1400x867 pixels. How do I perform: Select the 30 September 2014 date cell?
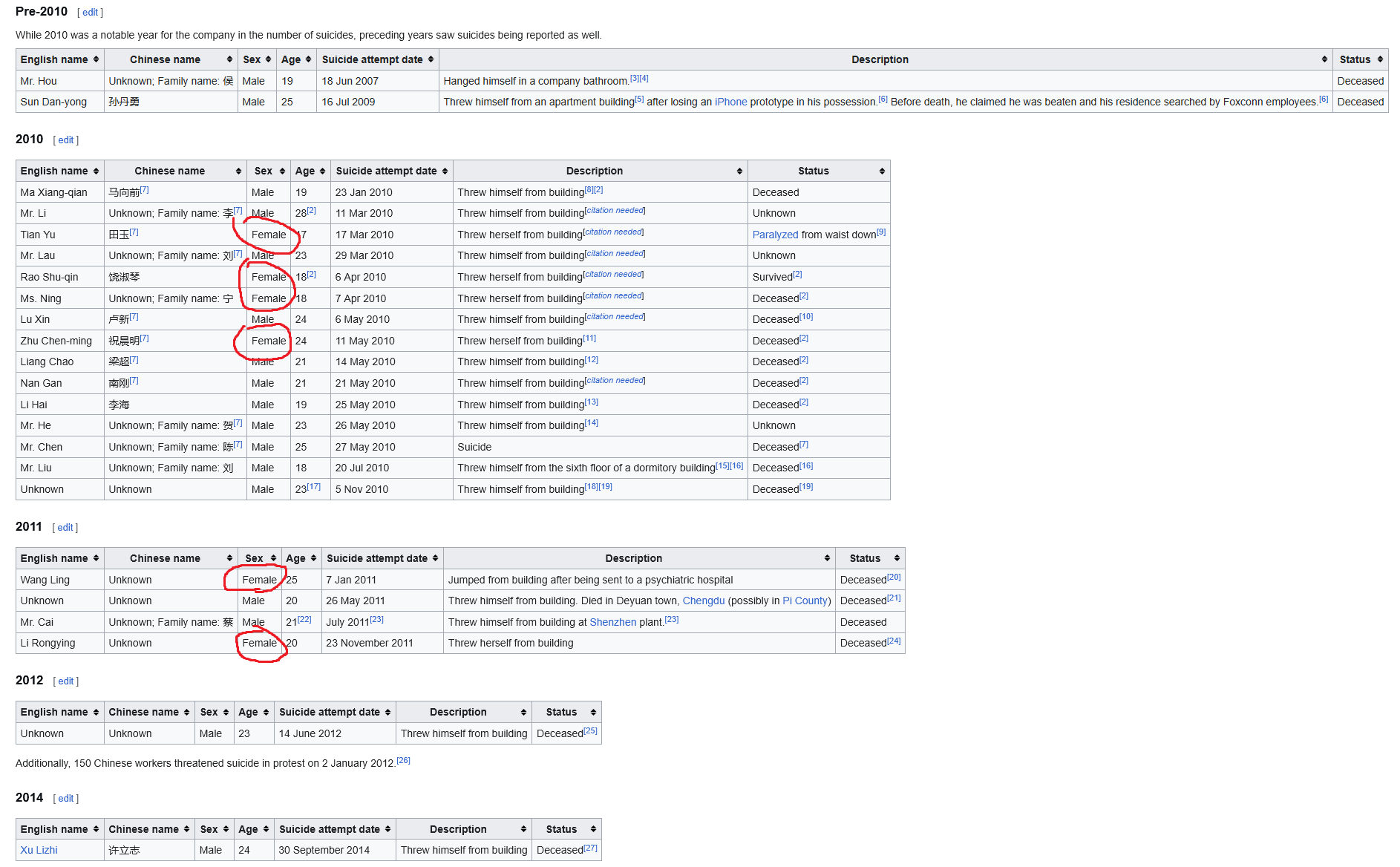coord(335,850)
